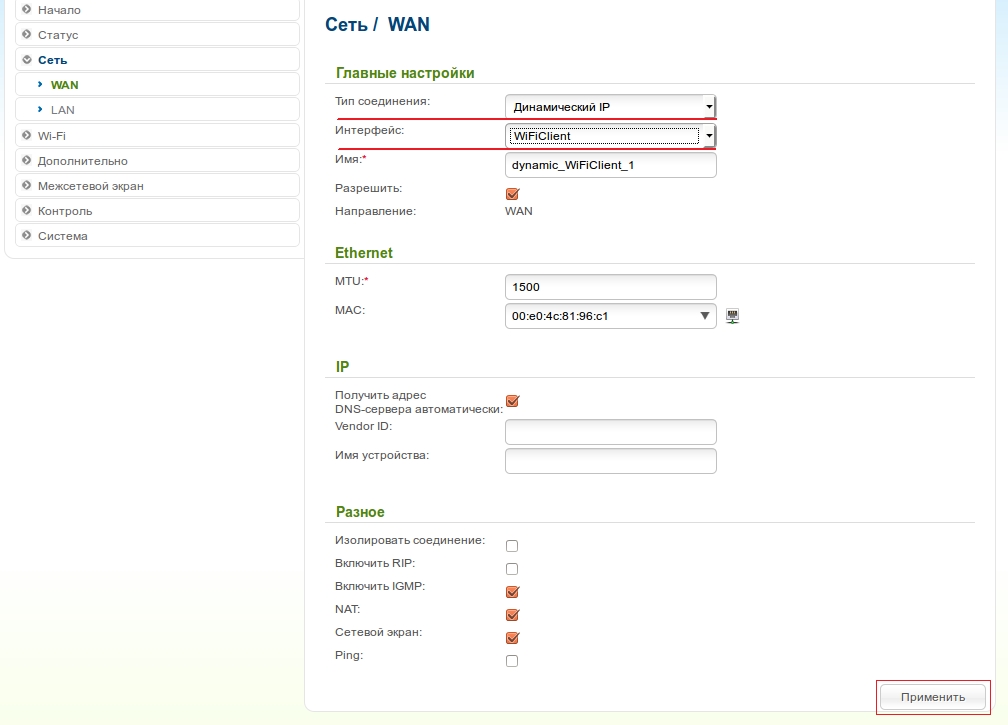1008x725 pixels.
Task: Click the arrow bullet beside Система
Action: pyautogui.click(x=26, y=236)
